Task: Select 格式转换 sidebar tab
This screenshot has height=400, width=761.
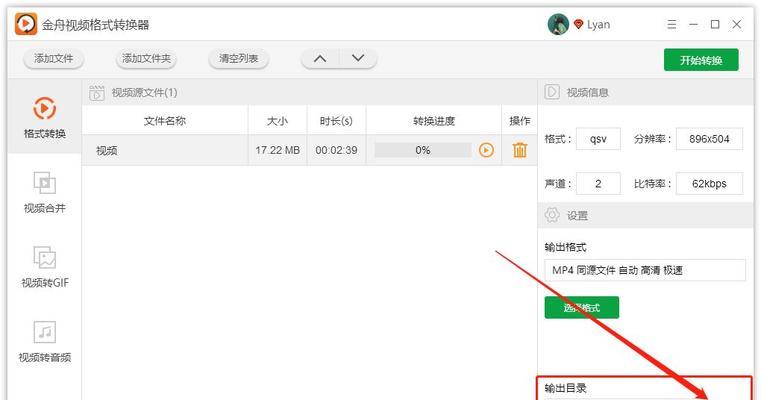Action: point(45,117)
